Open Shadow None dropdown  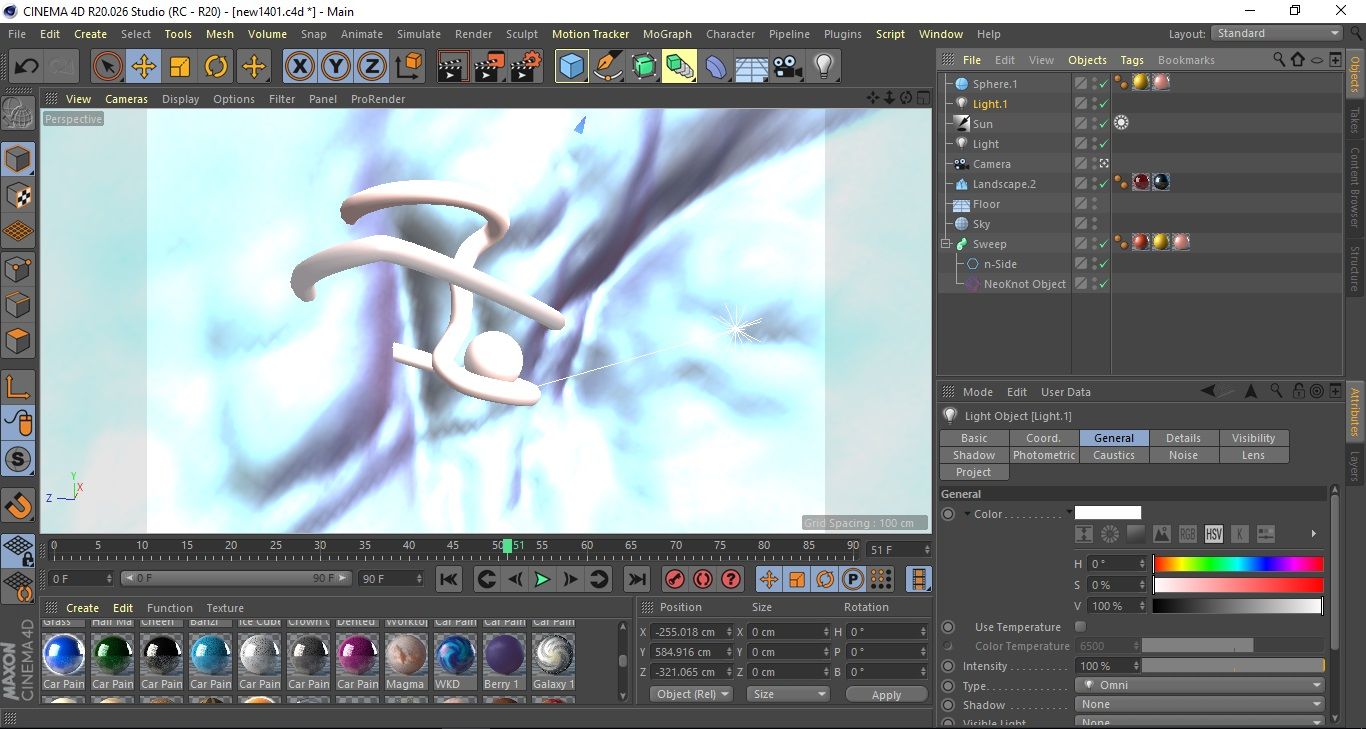pyautogui.click(x=1201, y=705)
